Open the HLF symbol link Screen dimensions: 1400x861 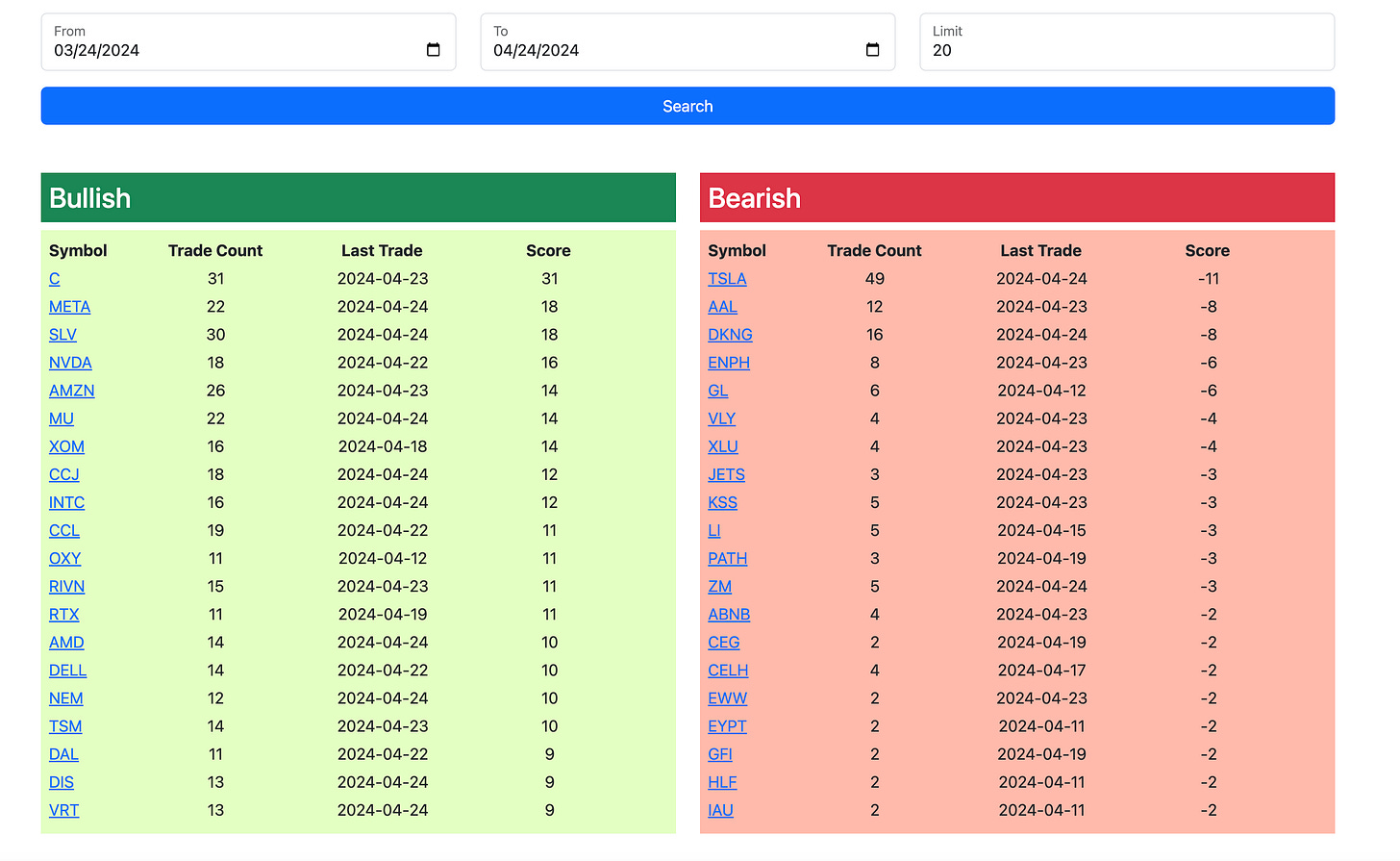722,781
